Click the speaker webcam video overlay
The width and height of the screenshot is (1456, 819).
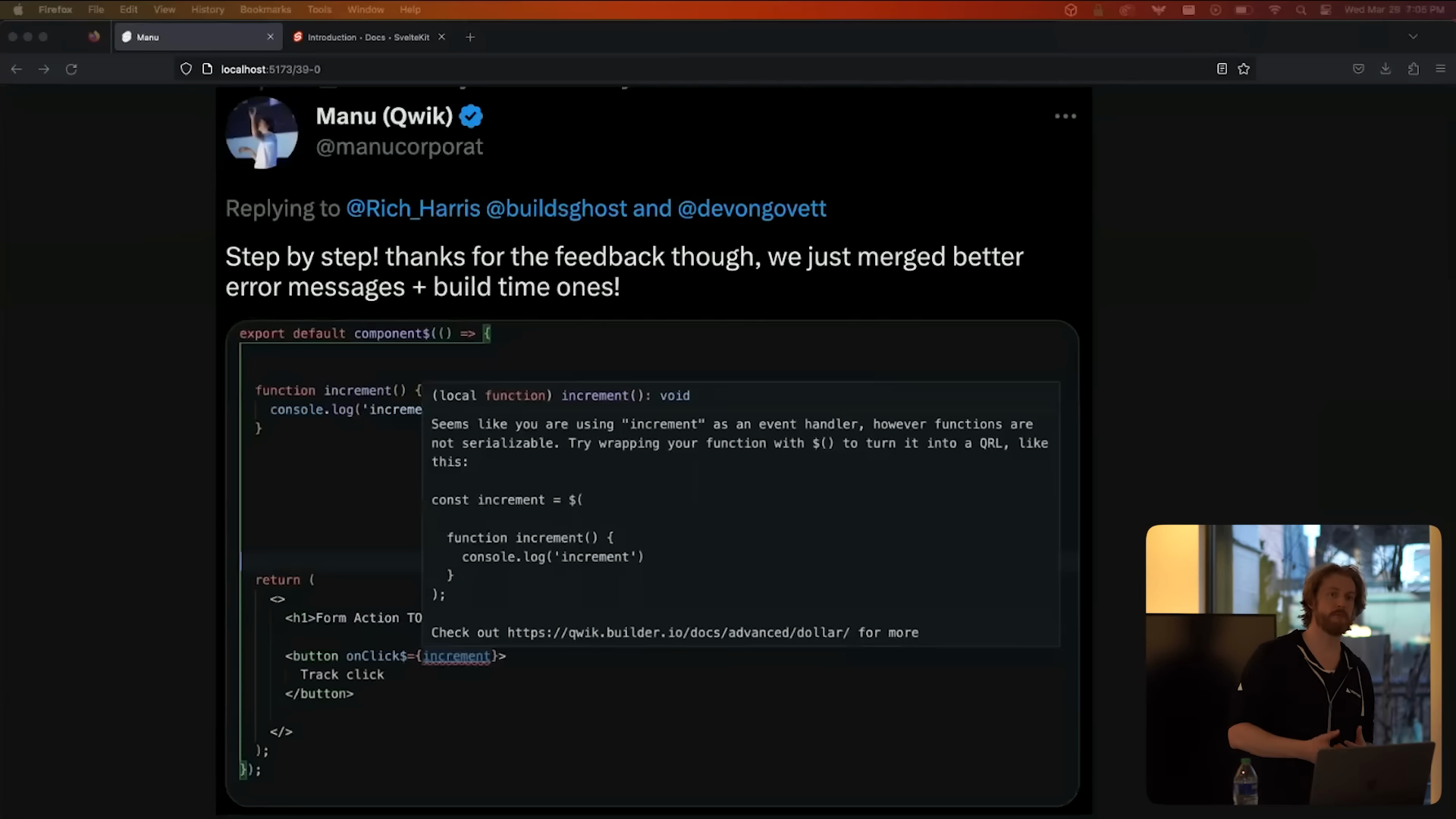click(x=1293, y=664)
